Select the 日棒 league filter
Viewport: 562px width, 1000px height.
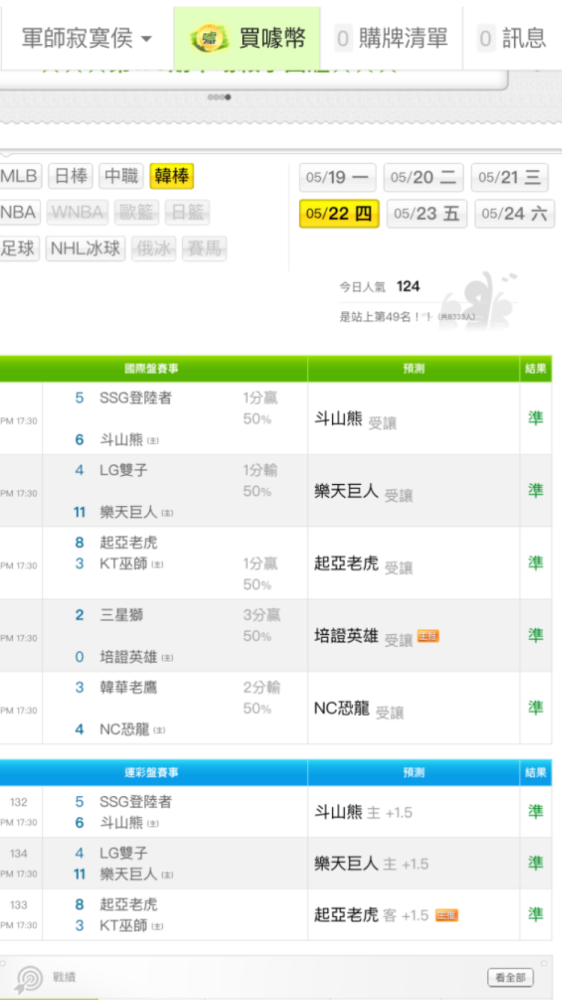[x=71, y=177]
